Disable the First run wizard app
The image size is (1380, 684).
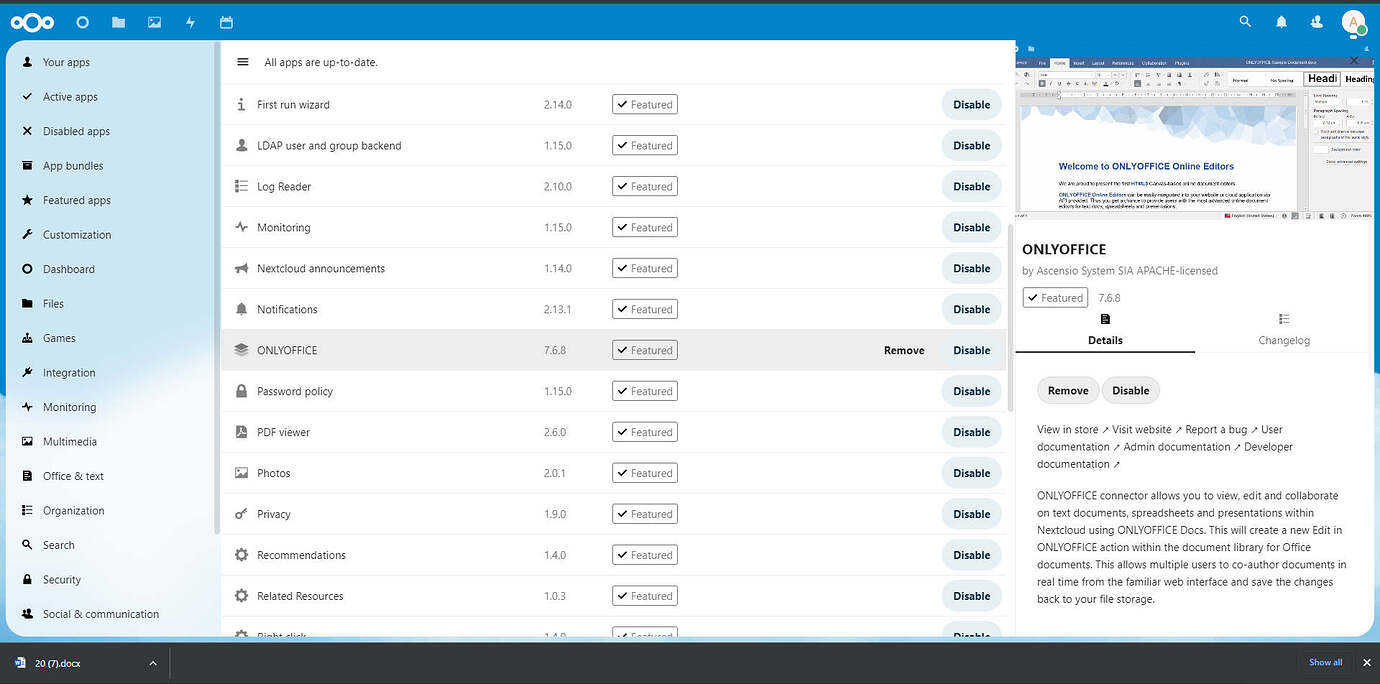(x=971, y=104)
